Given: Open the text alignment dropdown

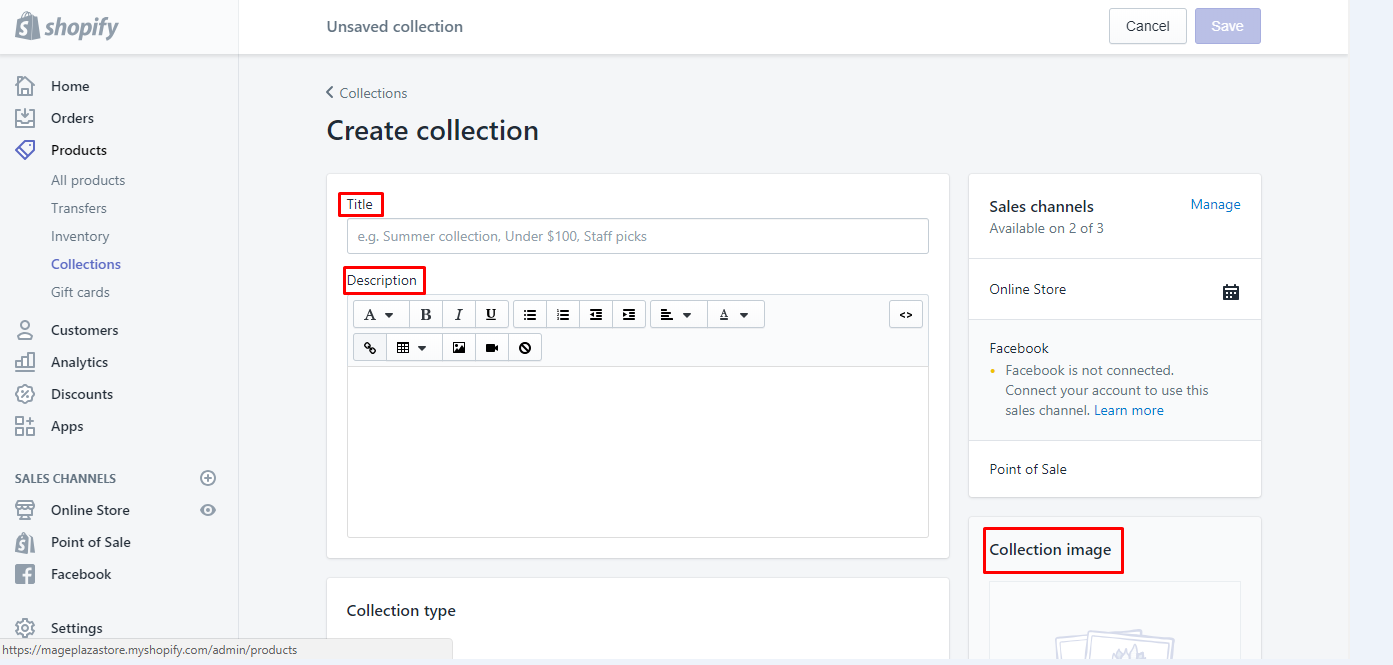Looking at the screenshot, I should point(679,314).
